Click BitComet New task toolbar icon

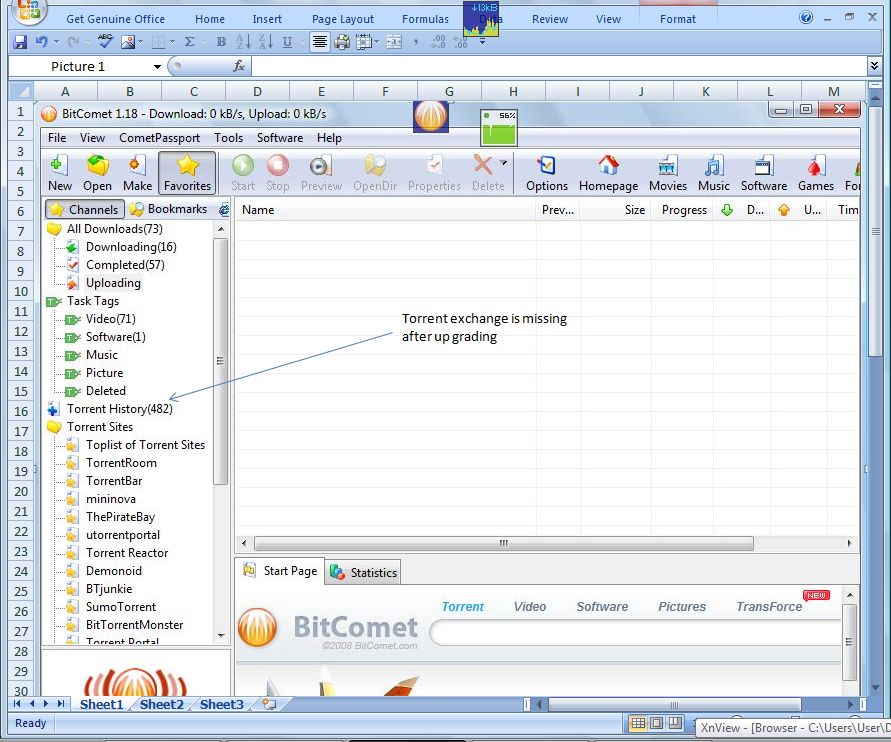[x=59, y=173]
